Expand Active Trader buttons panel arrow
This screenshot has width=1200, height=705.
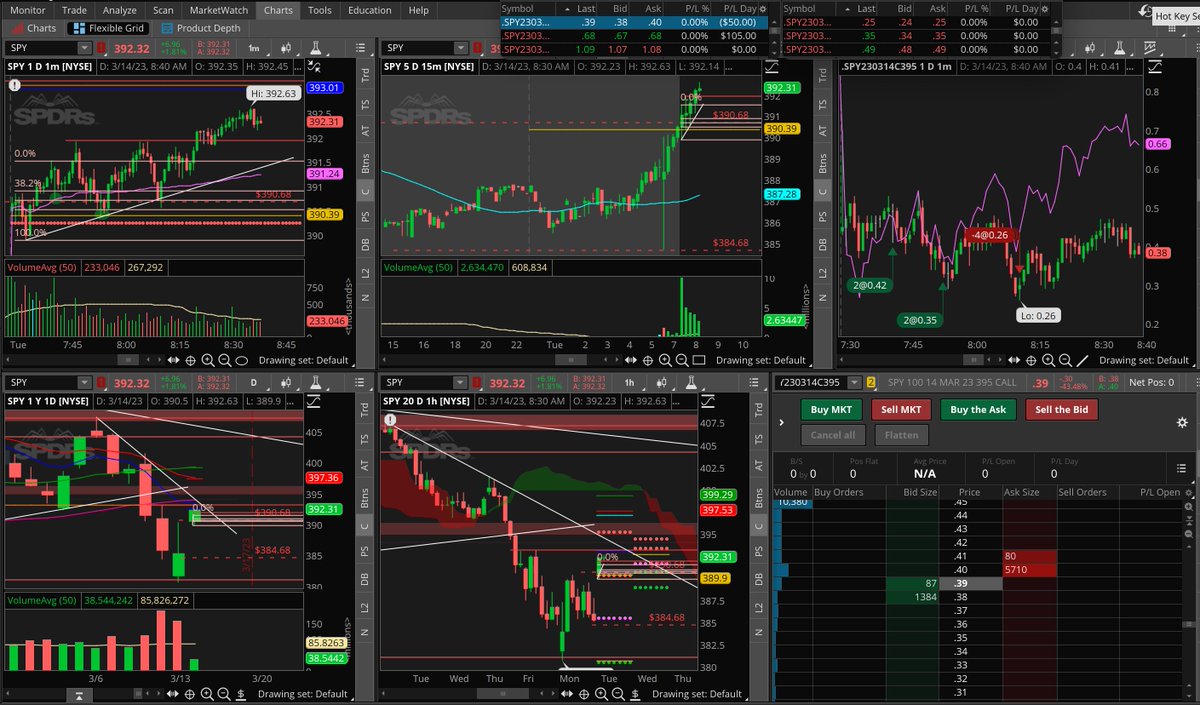click(x=782, y=423)
